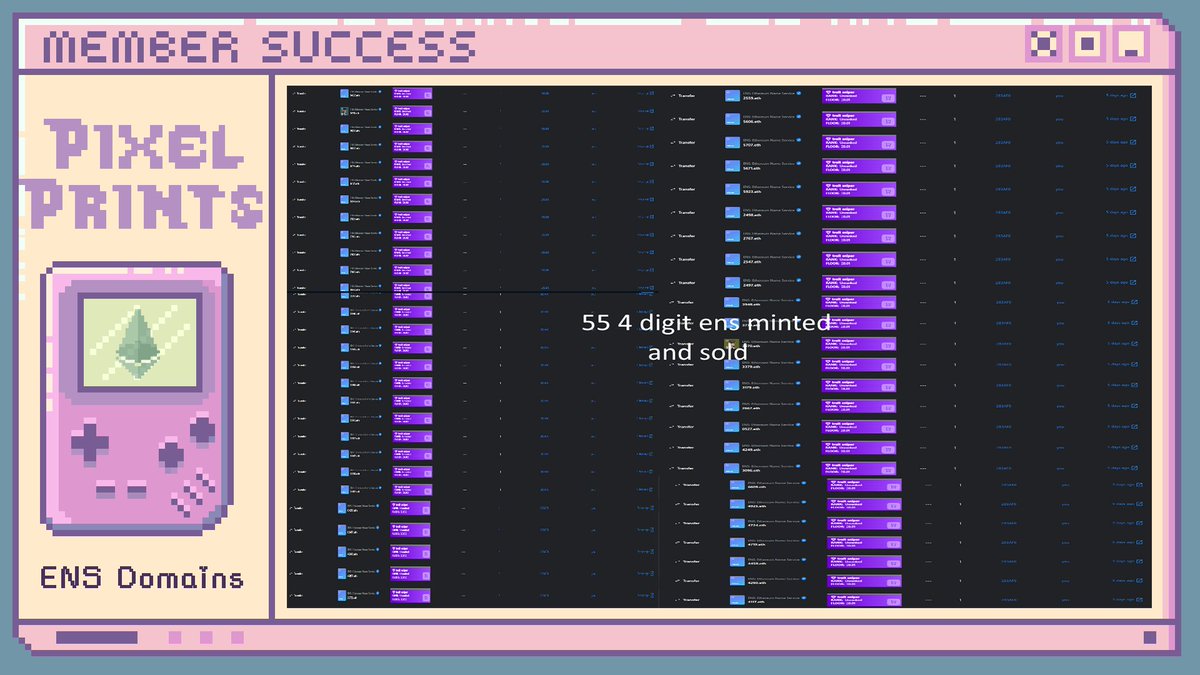This screenshot has height=675, width=1200.
Task: Click the blue thumbnail for 3096.eth
Action: click(x=732, y=468)
